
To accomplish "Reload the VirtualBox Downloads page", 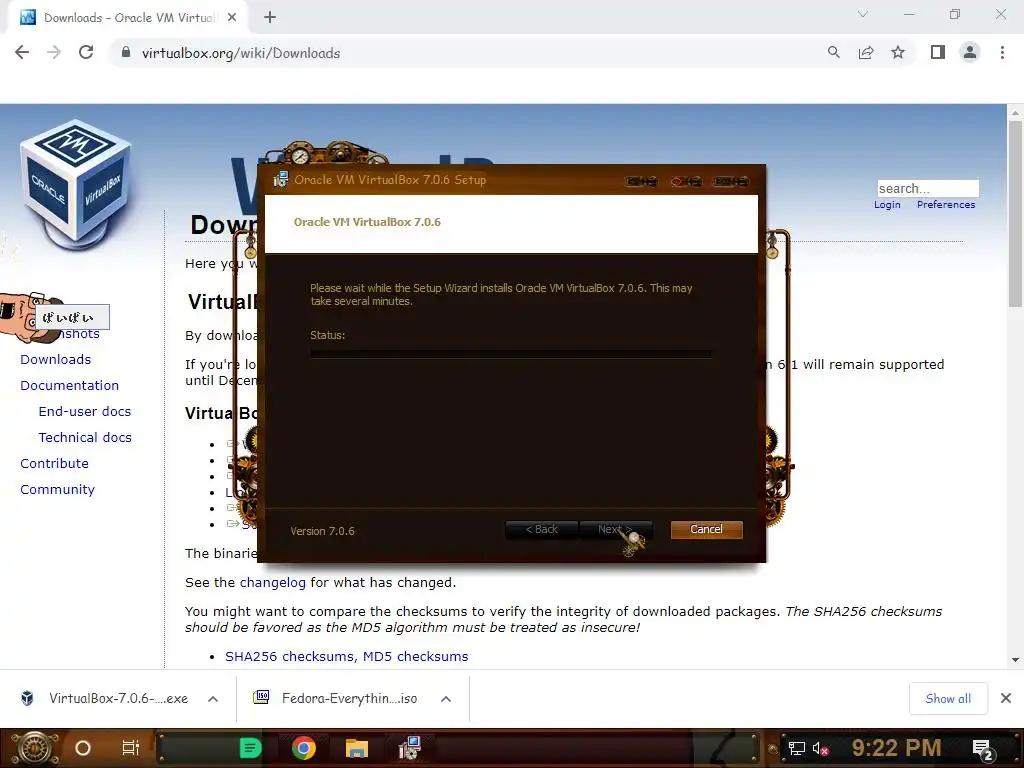I will point(86,53).
